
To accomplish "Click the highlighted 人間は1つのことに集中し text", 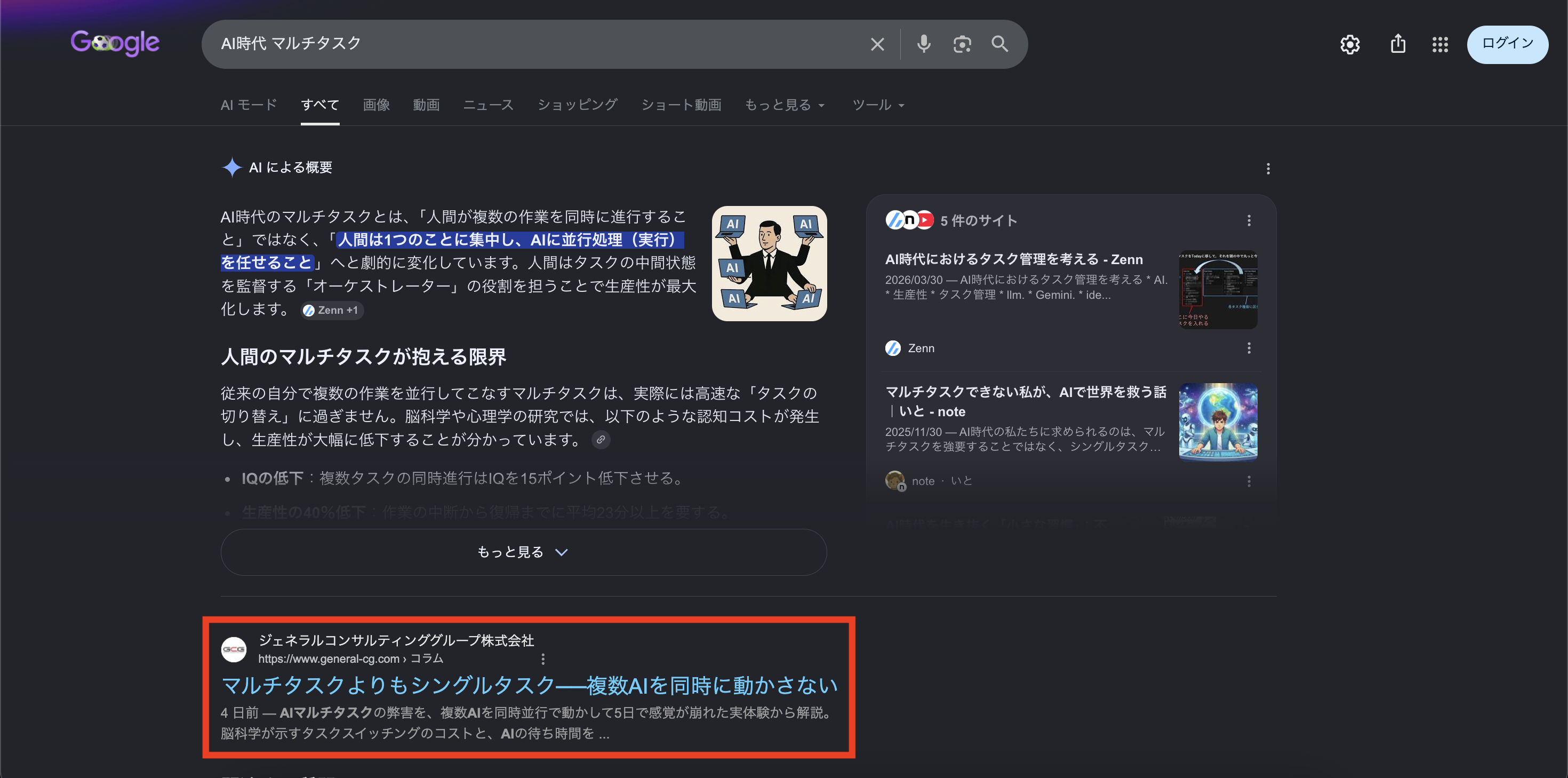I will coord(510,240).
